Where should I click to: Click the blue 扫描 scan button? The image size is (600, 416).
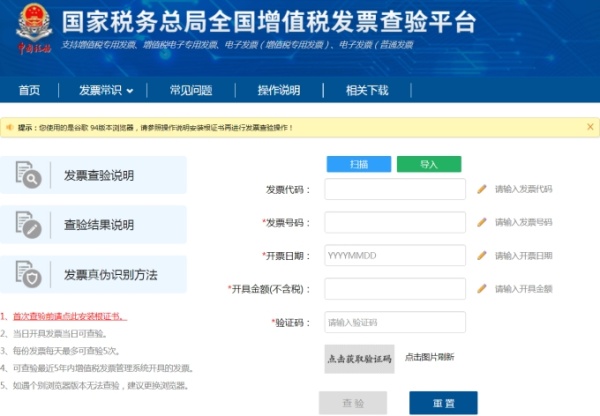point(359,164)
